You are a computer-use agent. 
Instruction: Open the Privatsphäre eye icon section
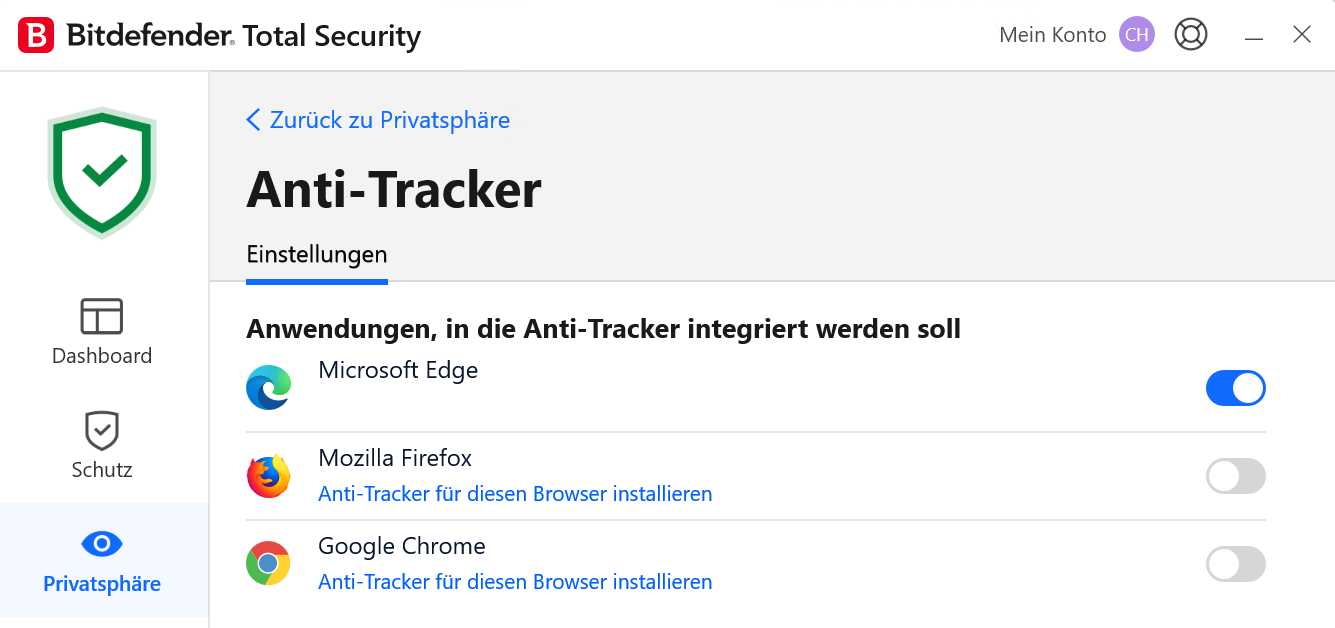[x=101, y=543]
